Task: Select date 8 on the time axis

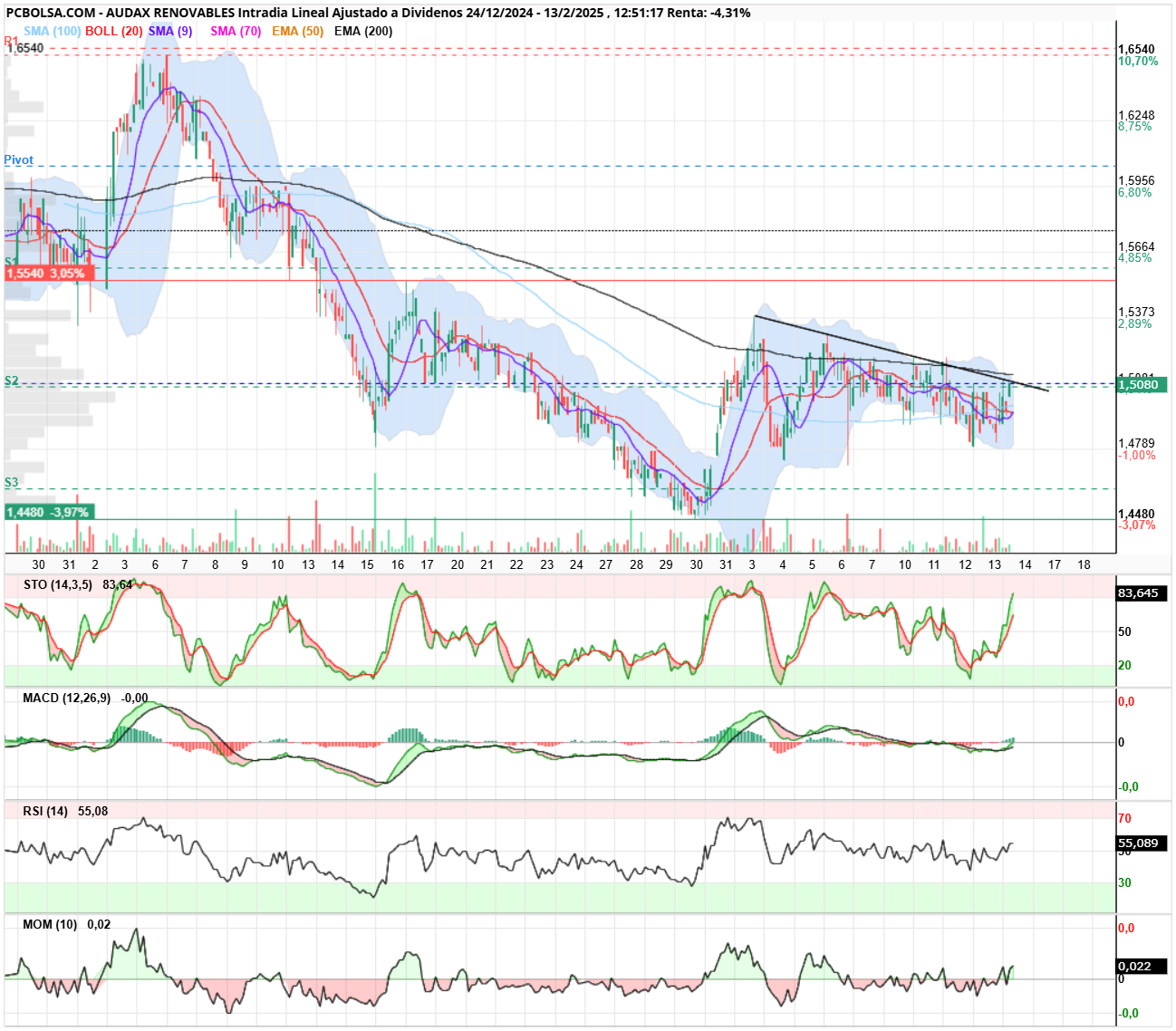Action: pyautogui.click(x=215, y=564)
